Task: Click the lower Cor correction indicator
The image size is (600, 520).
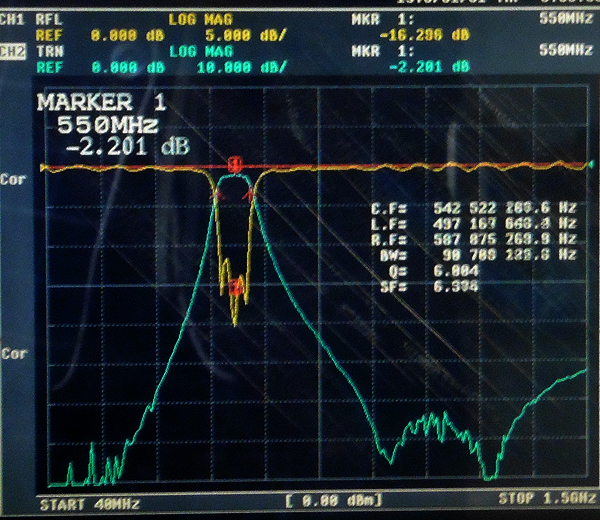Action: click(14, 354)
